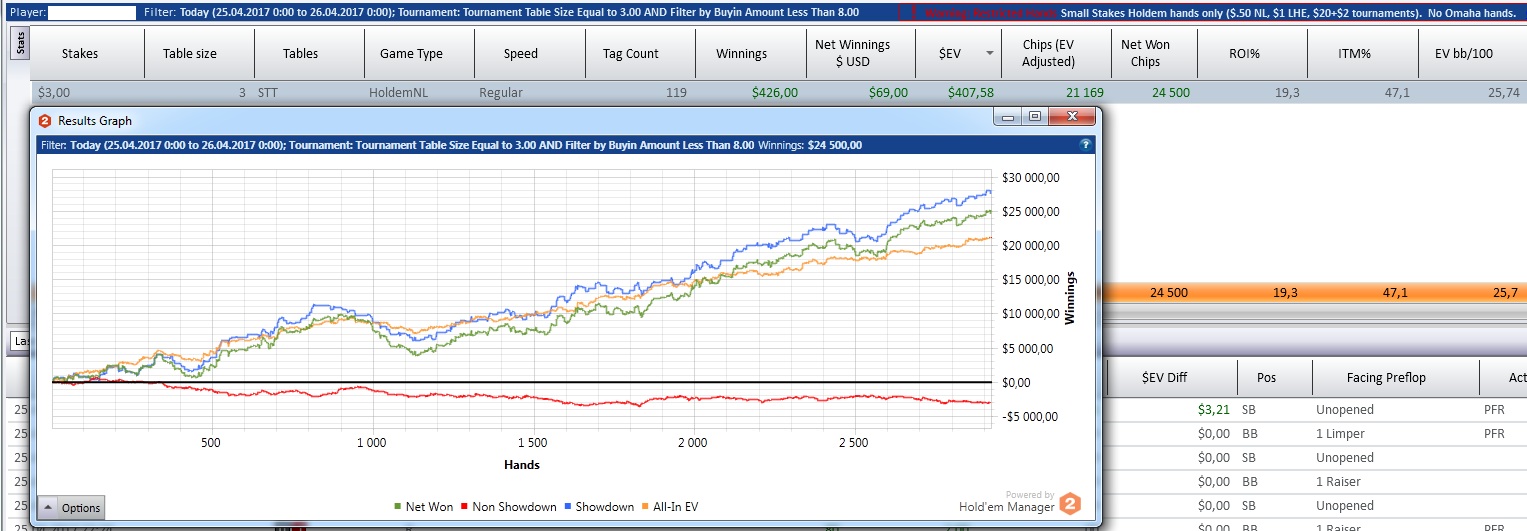
Task: Click the help question mark icon
Action: coord(1085,145)
